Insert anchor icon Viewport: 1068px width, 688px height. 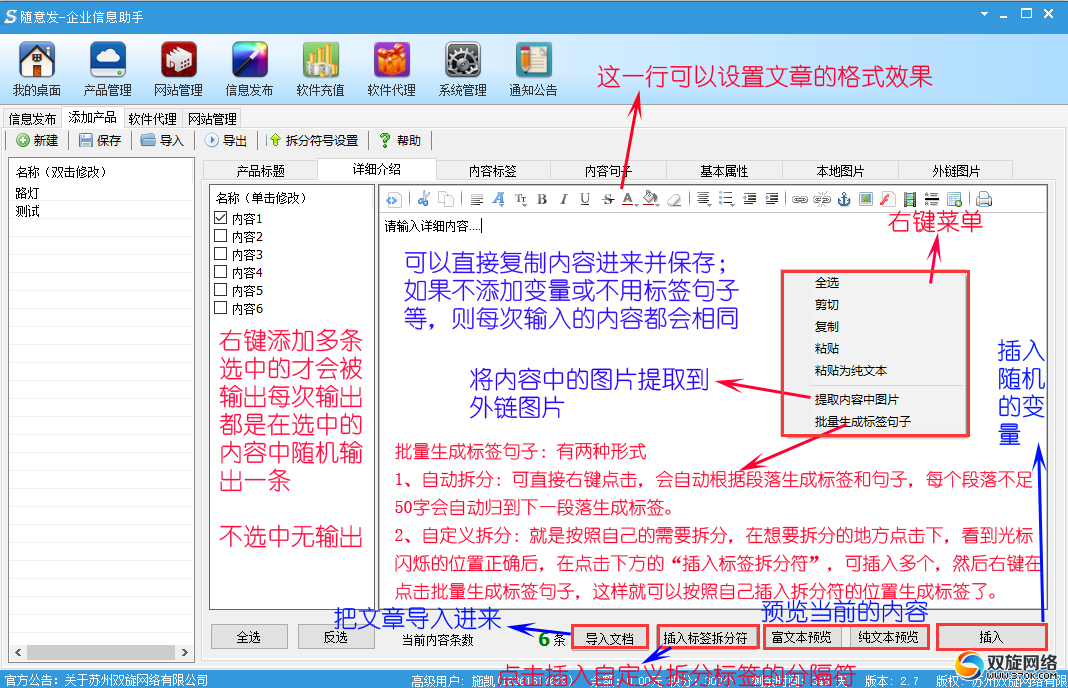[844, 199]
